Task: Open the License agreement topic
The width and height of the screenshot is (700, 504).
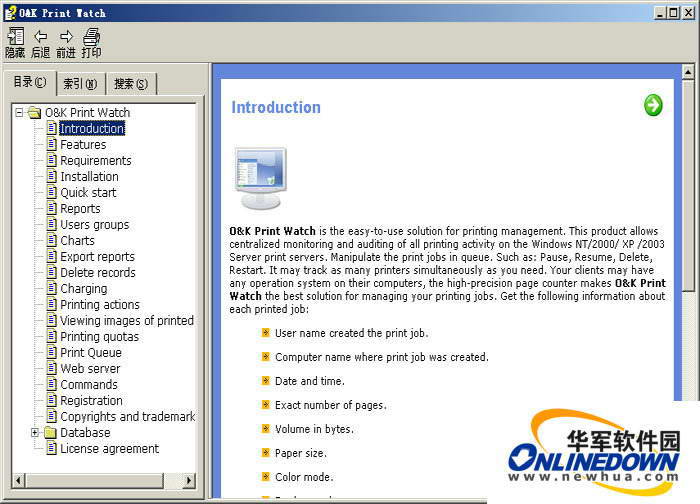Action: click(x=109, y=449)
